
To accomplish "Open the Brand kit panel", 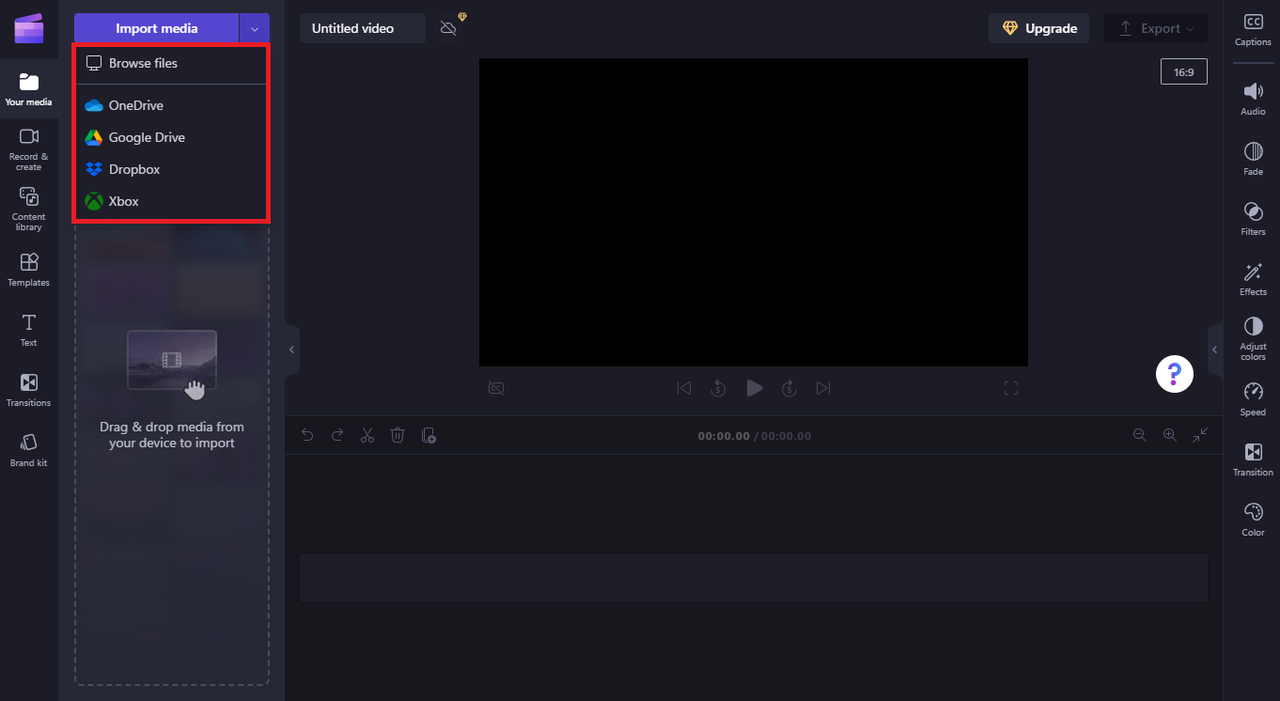I will click(29, 449).
